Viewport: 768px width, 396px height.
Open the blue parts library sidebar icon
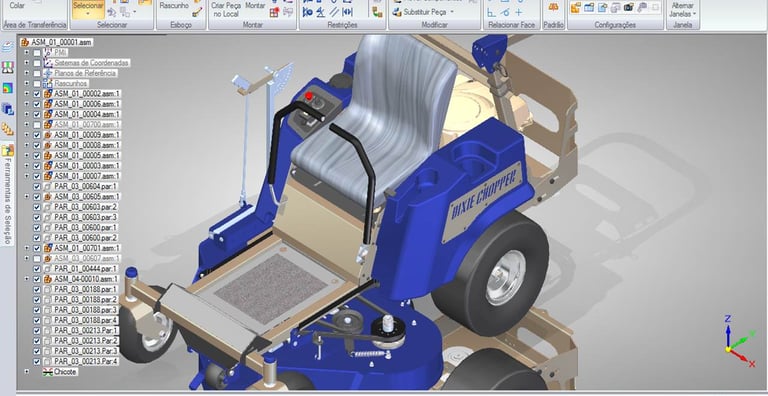point(8,109)
